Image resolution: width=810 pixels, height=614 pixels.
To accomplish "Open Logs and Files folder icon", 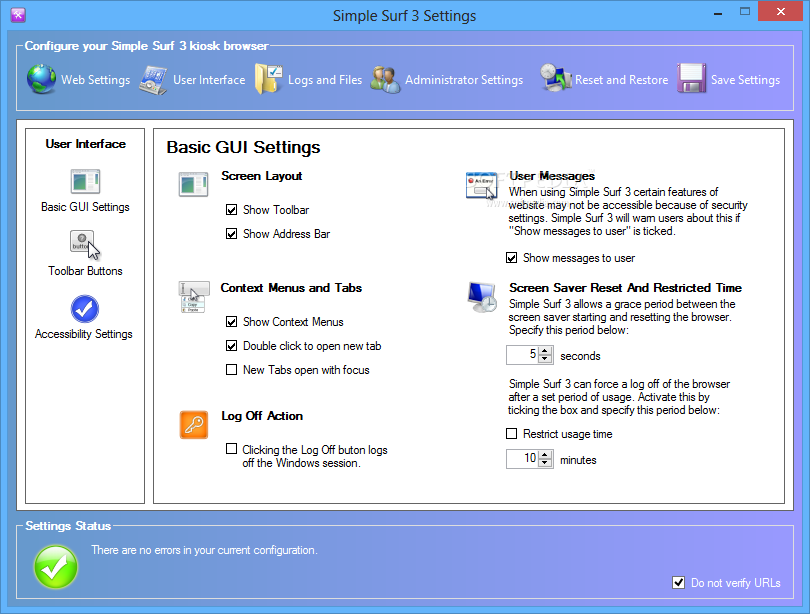I will (x=269, y=79).
